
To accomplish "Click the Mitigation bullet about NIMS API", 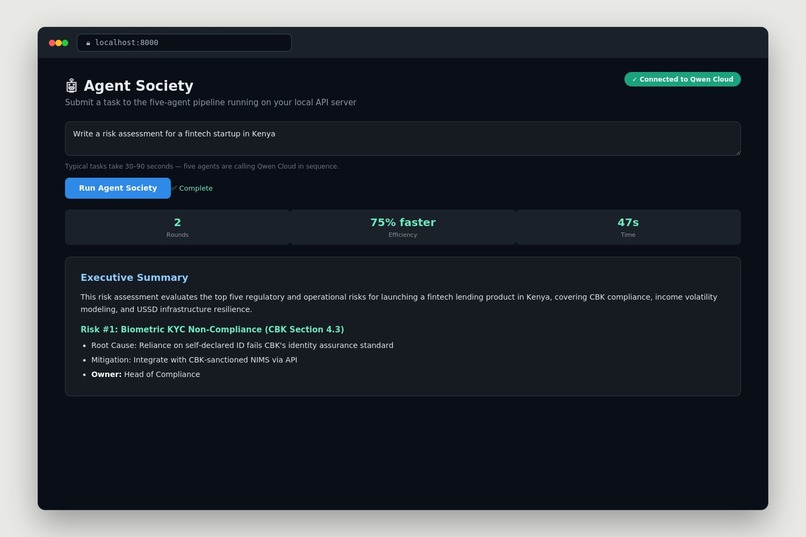I will click(x=194, y=360).
